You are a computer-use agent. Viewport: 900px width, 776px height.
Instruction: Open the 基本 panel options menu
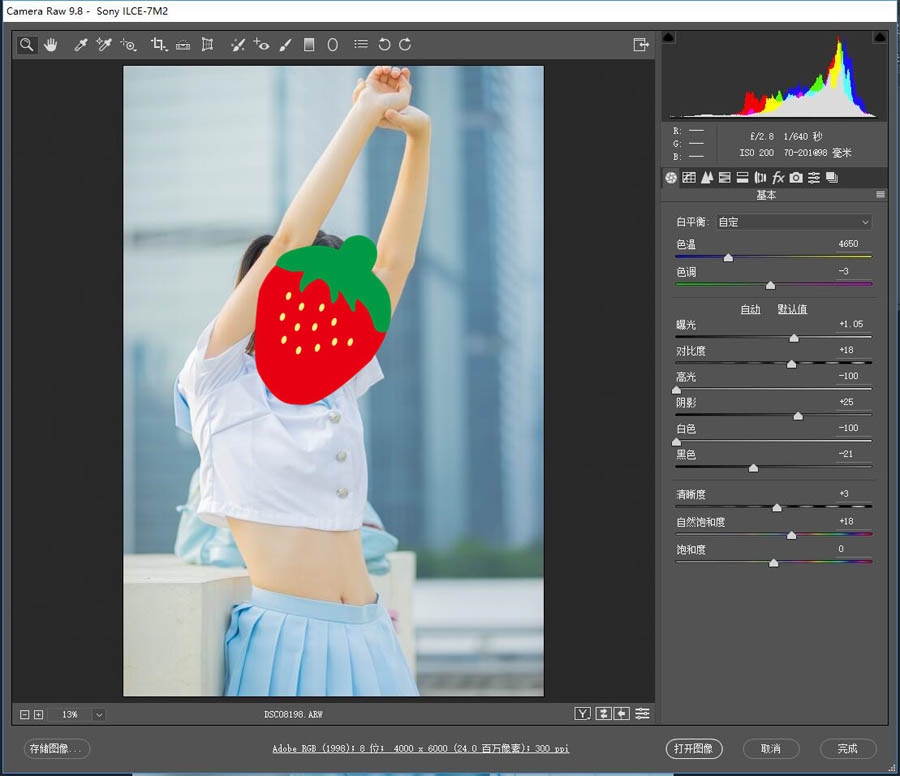pos(880,195)
